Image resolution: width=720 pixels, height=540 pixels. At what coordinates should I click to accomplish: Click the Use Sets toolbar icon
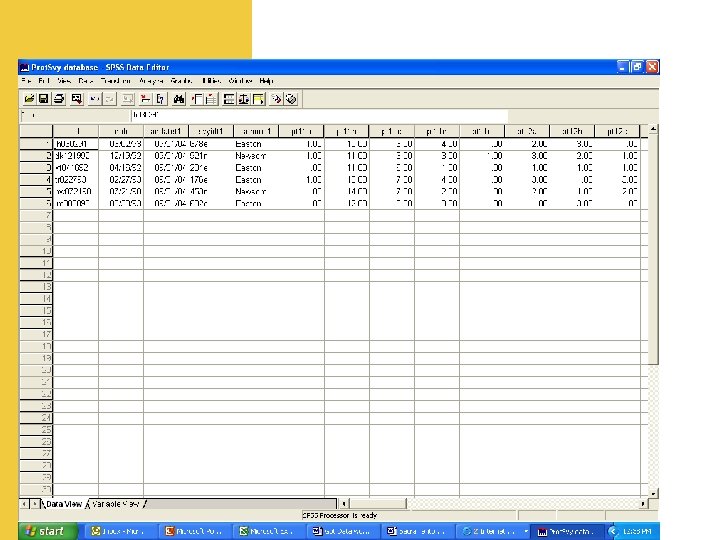coord(291,99)
